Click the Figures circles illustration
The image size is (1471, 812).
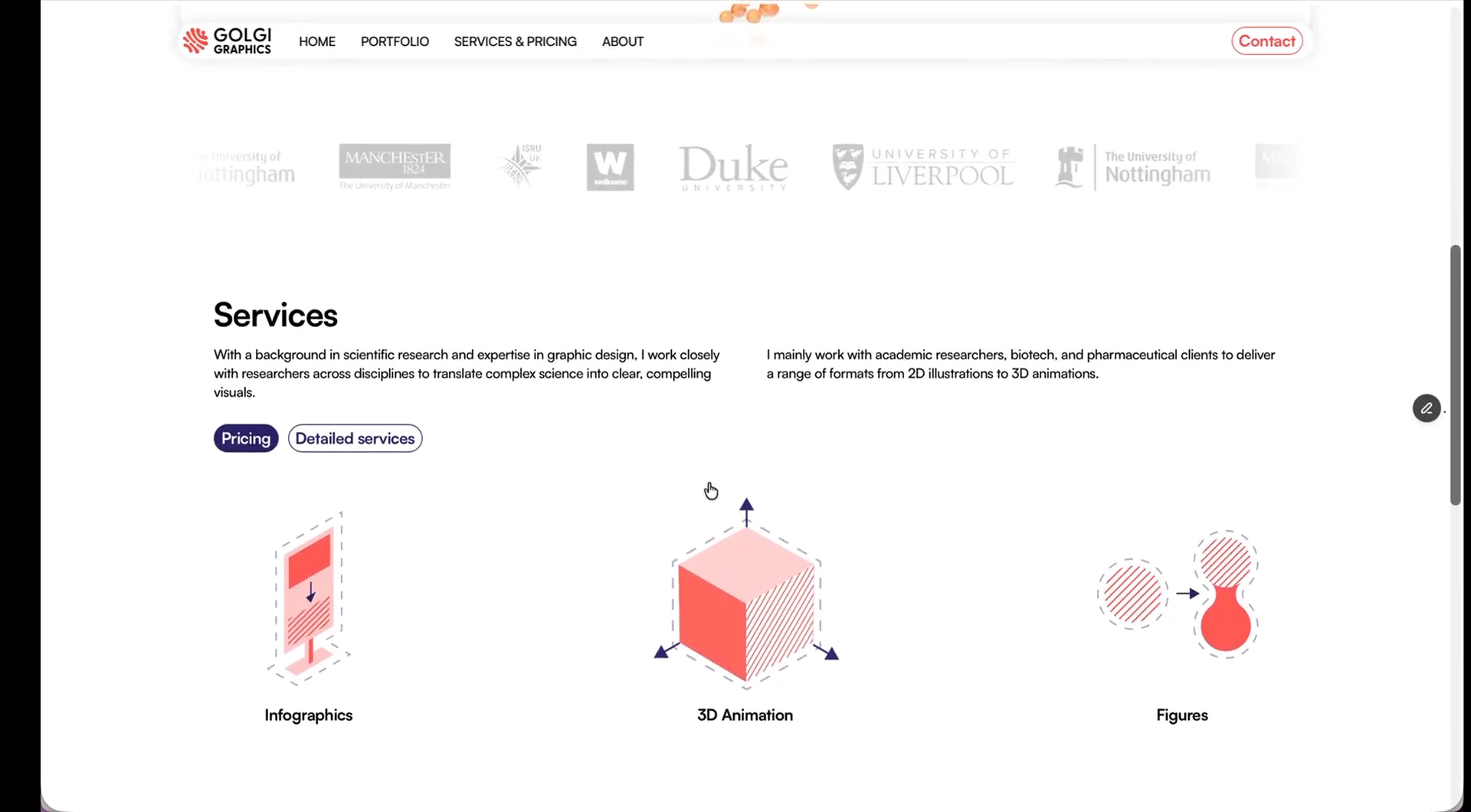click(x=1179, y=594)
